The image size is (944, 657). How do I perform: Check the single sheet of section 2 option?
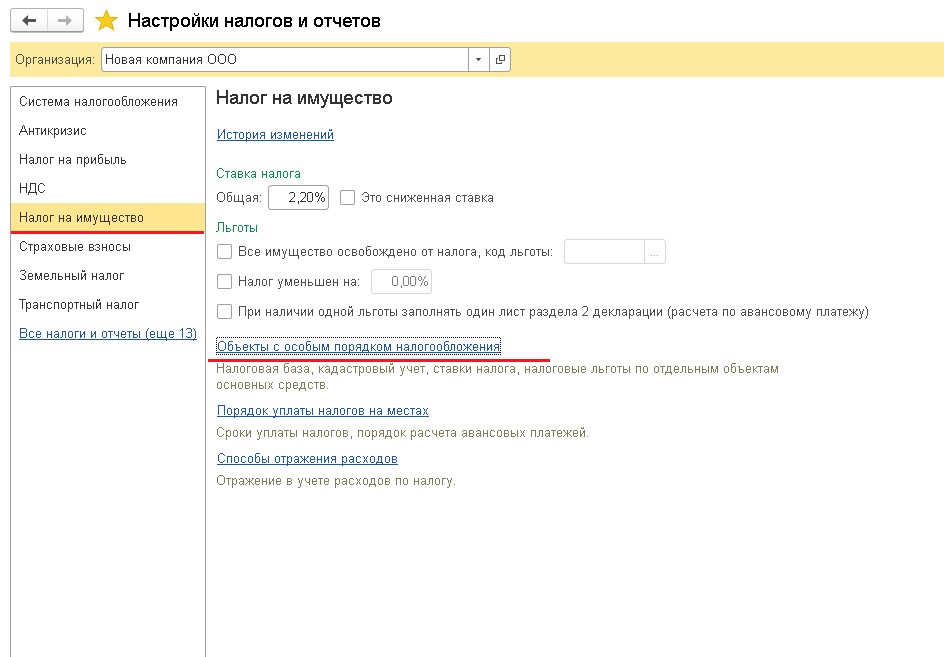pos(225,312)
